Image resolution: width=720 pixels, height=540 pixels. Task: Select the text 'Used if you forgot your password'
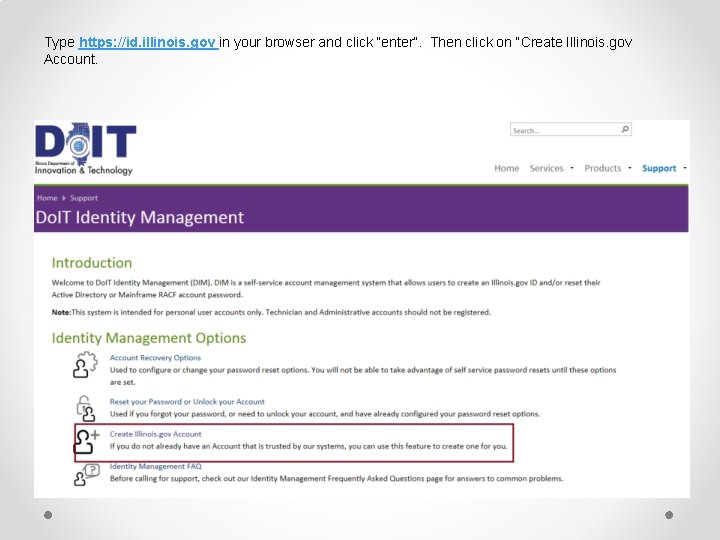168,414
